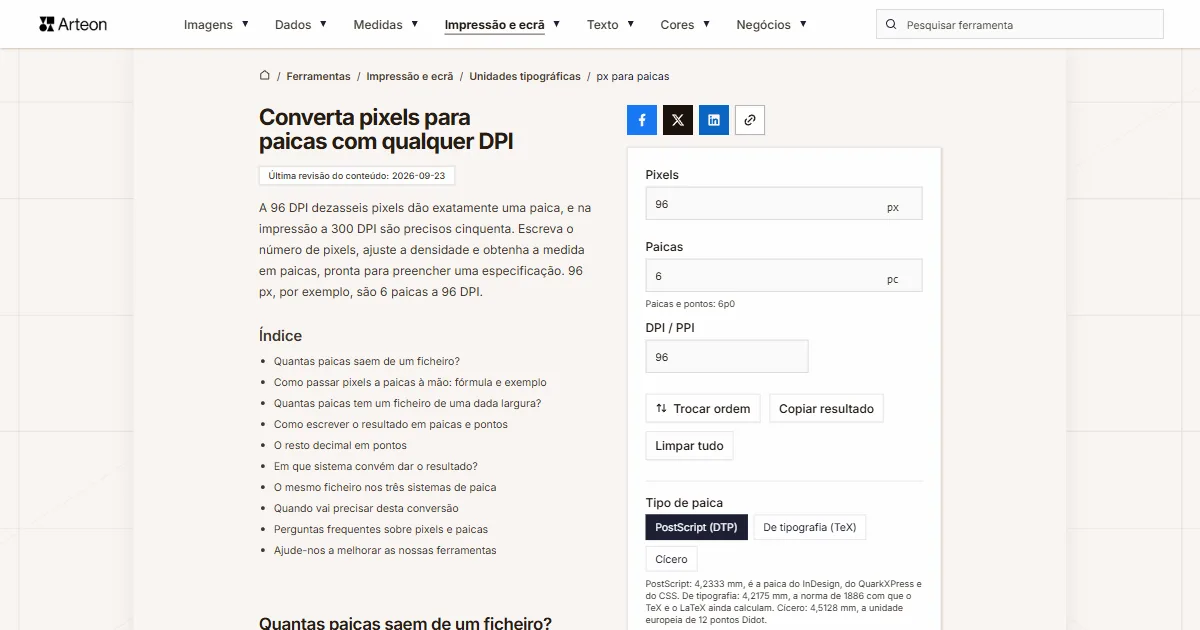Go to O resto decimal em pontos
The image size is (1200, 630).
click(x=340, y=445)
